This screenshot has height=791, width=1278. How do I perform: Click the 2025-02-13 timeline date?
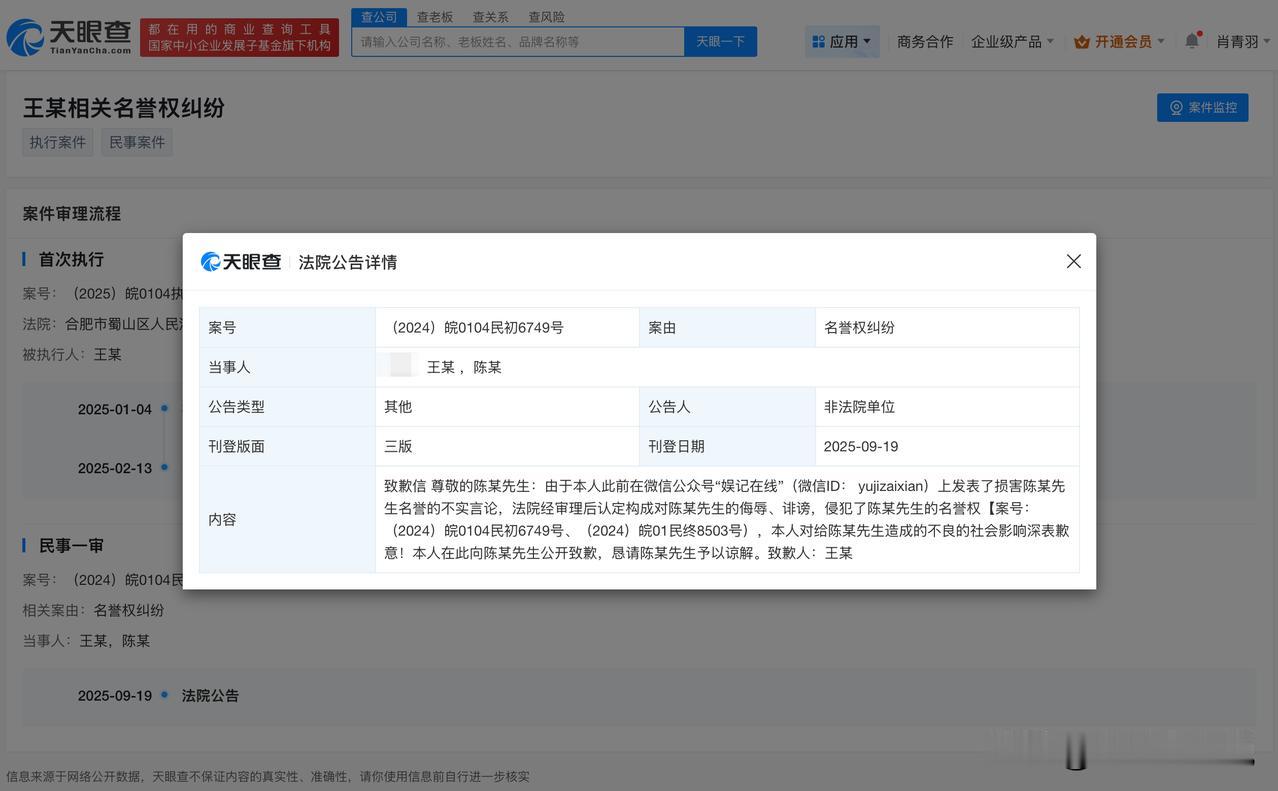pyautogui.click(x=115, y=468)
